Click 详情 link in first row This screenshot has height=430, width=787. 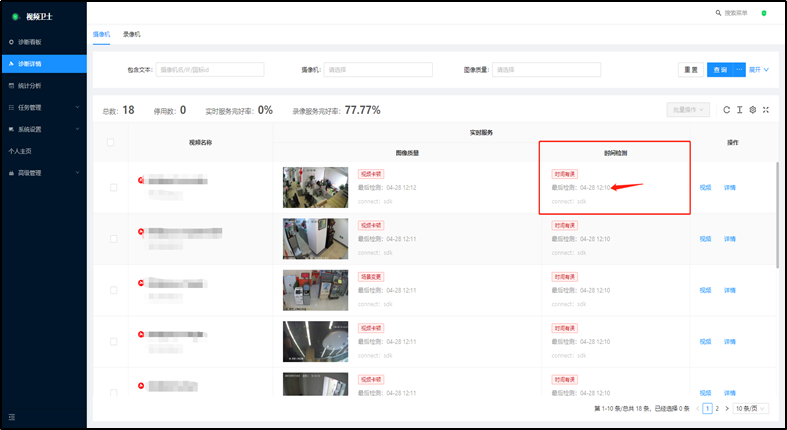tap(730, 188)
